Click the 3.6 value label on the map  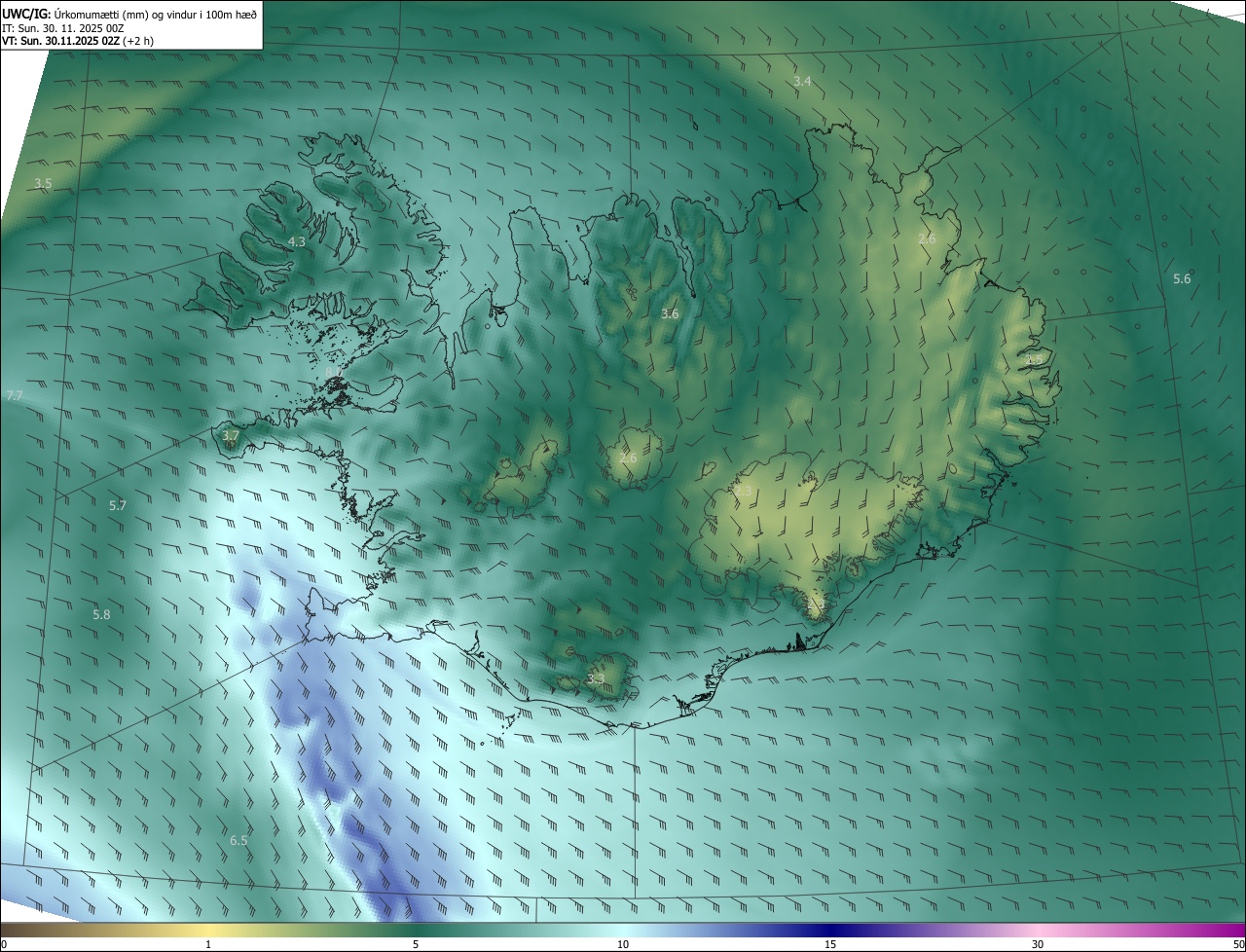670,313
